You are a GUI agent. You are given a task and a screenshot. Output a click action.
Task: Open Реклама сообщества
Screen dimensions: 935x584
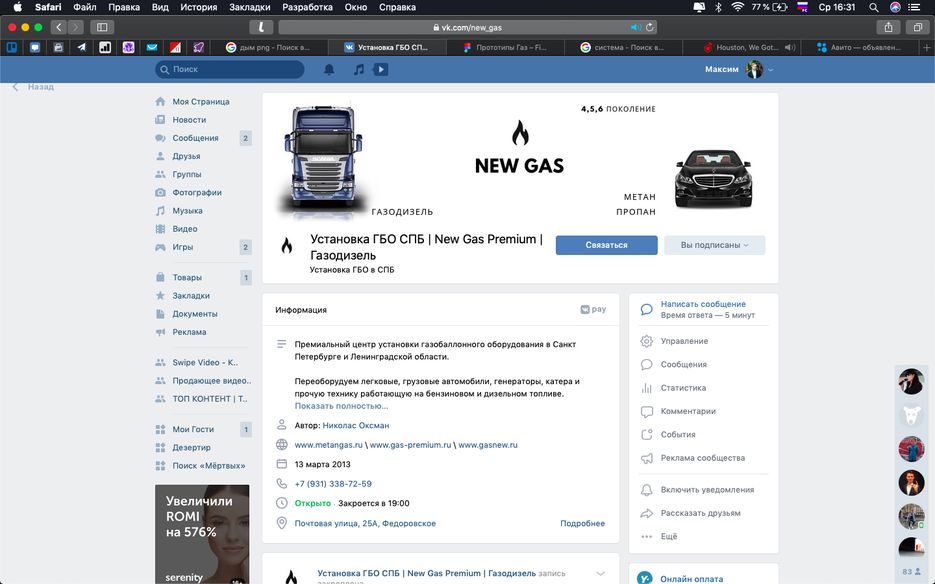pos(702,458)
